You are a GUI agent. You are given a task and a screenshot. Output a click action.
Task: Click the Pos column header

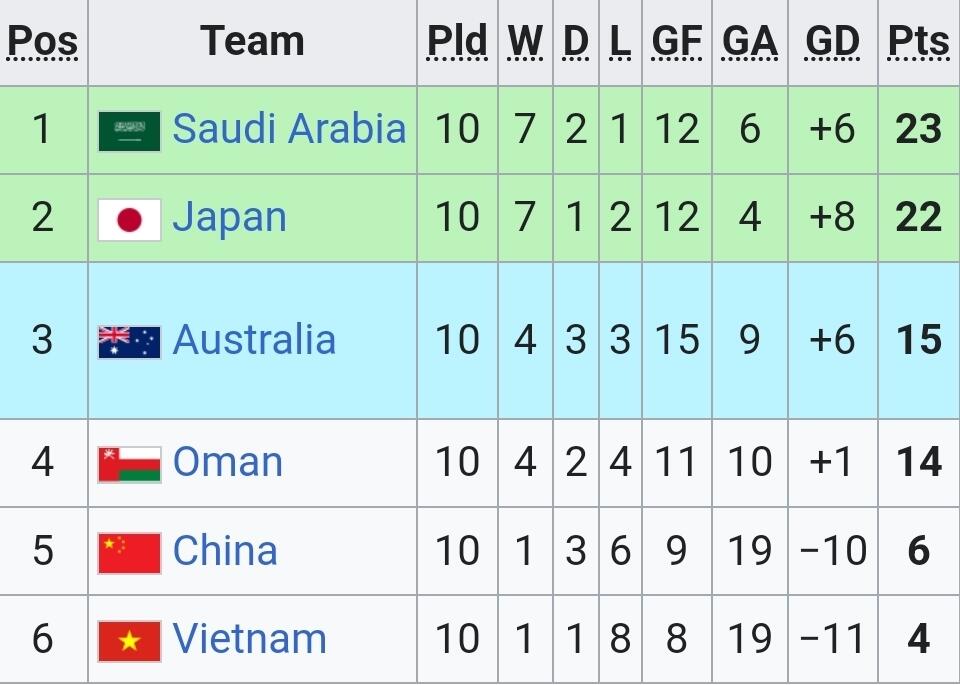[42, 42]
